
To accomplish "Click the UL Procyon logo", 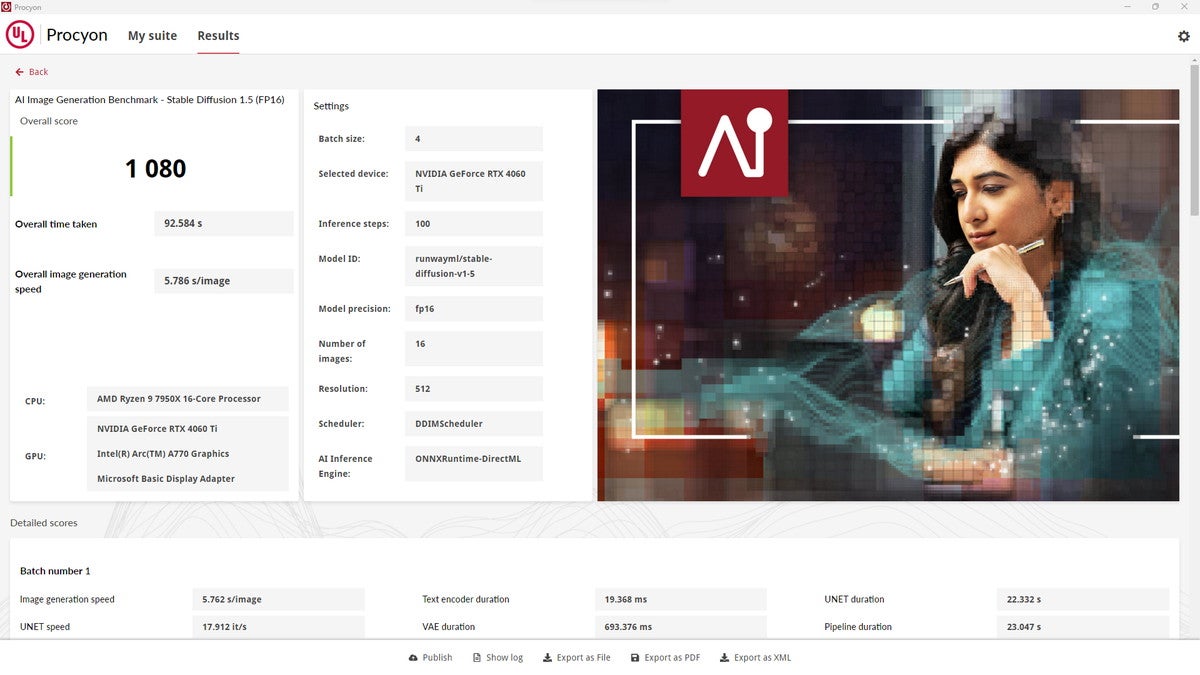I will (19, 34).
